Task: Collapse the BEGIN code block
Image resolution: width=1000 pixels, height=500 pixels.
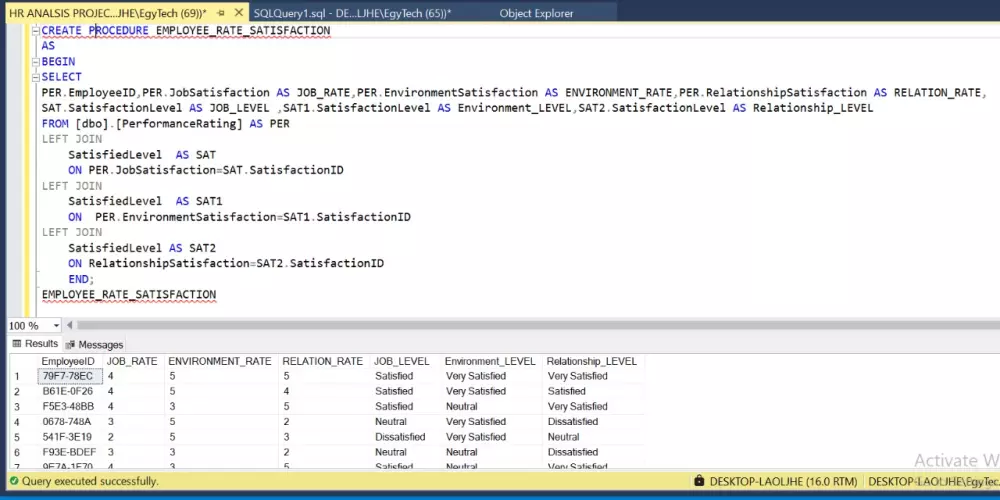Action: tap(36, 62)
